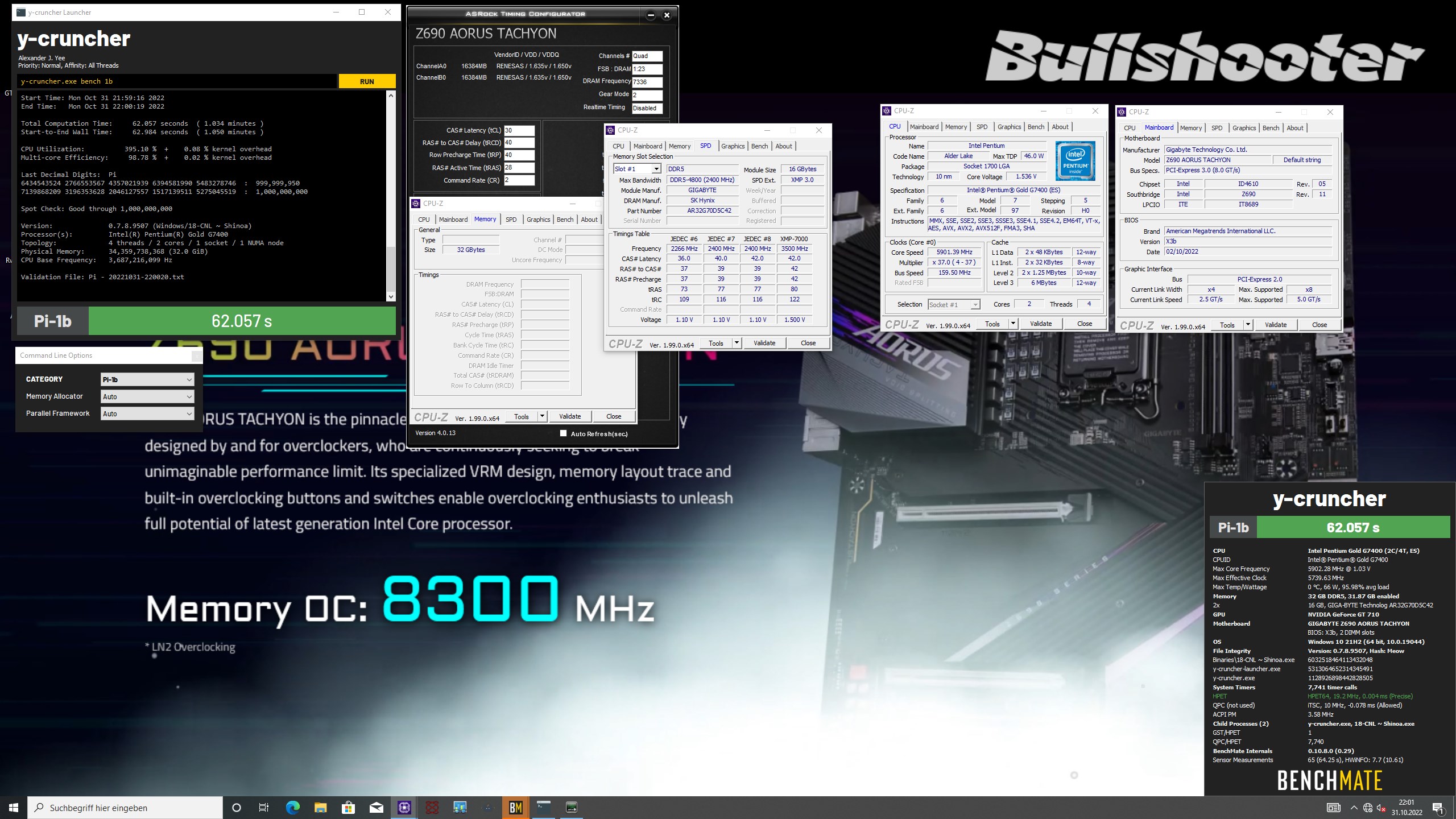Viewport: 1456px width, 819px height.
Task: Open the news and interests tray icon
Action: (x=1333, y=808)
